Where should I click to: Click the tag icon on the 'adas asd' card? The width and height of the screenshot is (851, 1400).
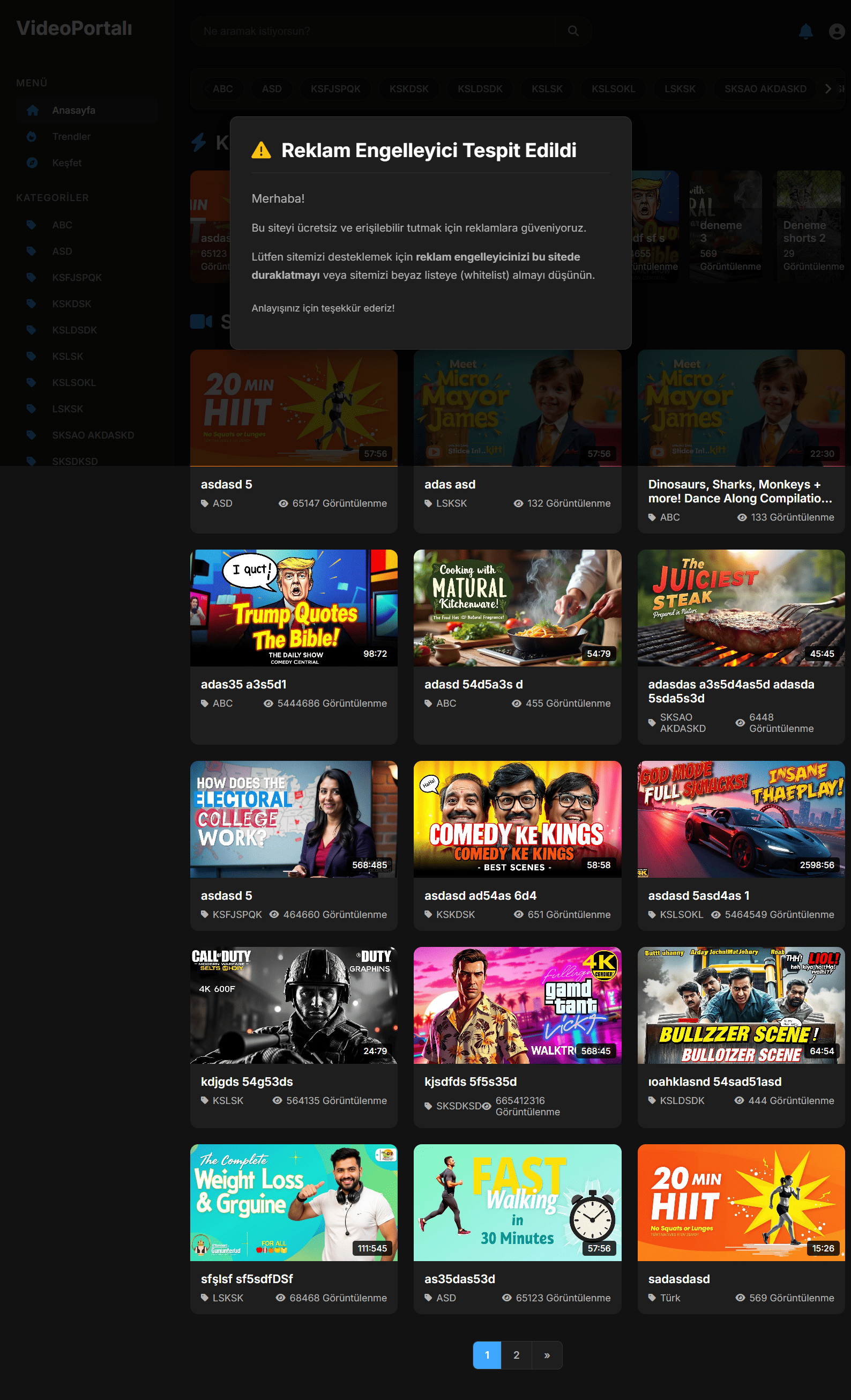(x=429, y=503)
